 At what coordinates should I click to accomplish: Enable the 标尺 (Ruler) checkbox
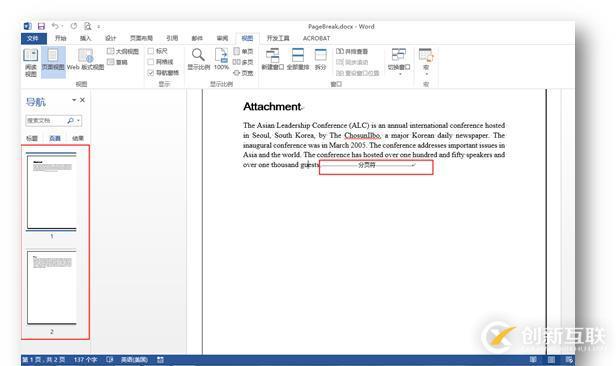[150, 51]
